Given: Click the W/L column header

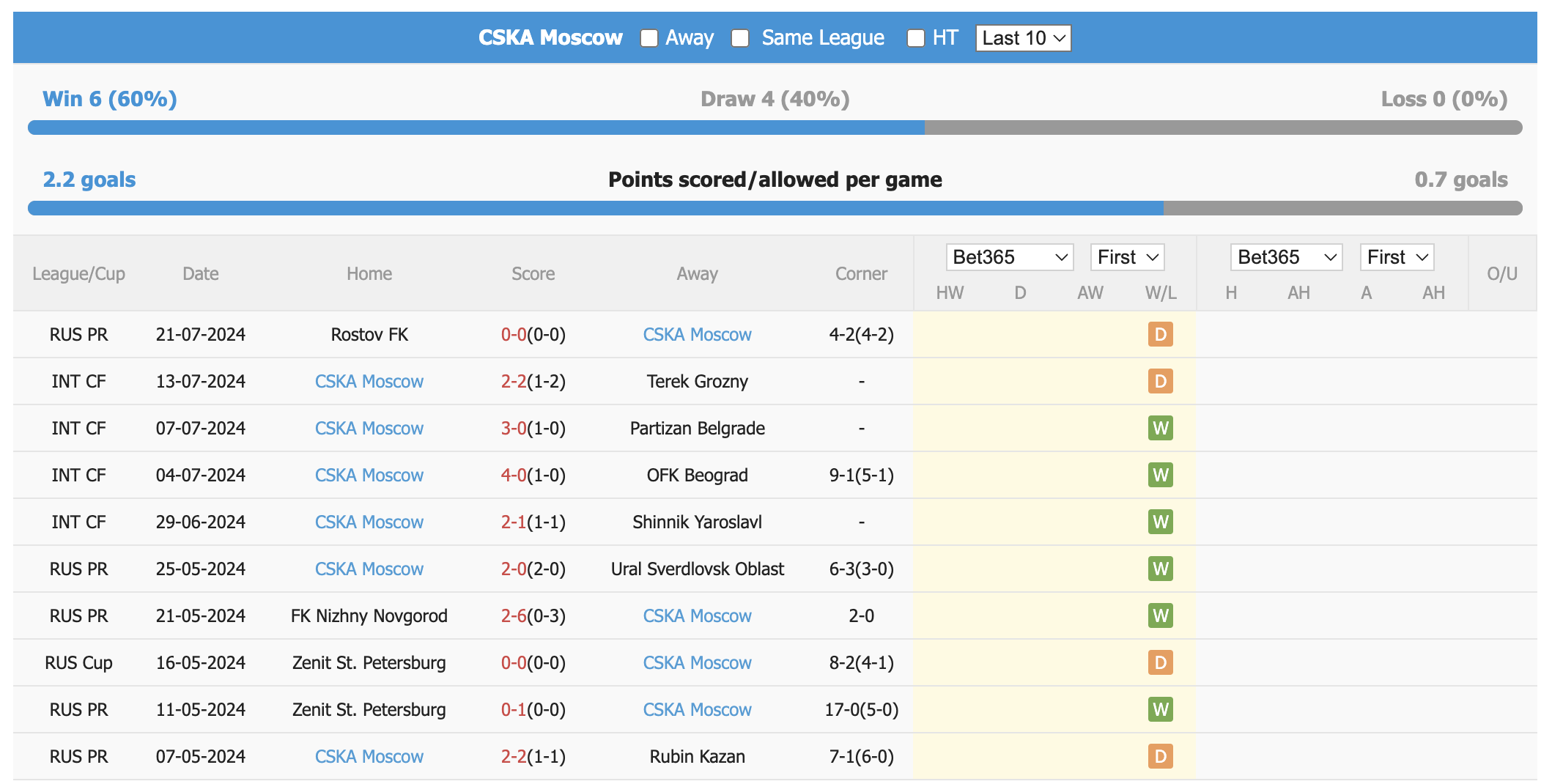Looking at the screenshot, I should (x=1161, y=293).
